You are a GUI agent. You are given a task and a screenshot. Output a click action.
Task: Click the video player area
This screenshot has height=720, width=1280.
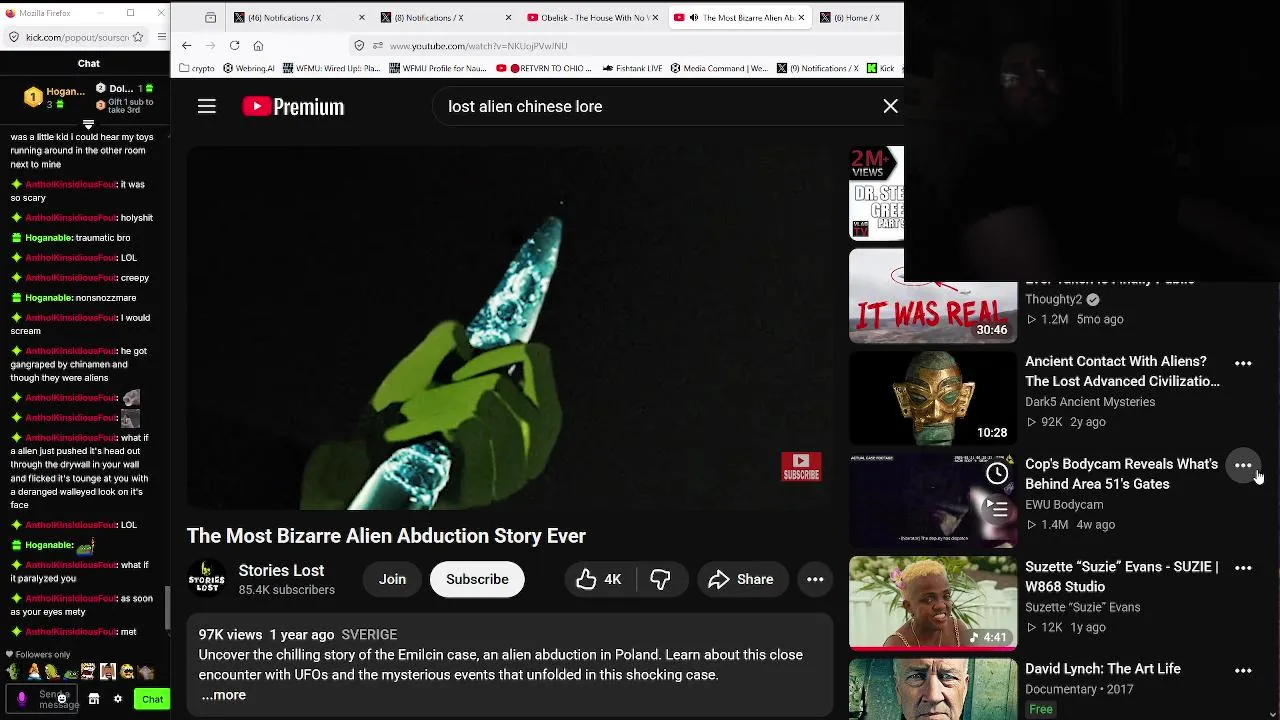click(510, 328)
